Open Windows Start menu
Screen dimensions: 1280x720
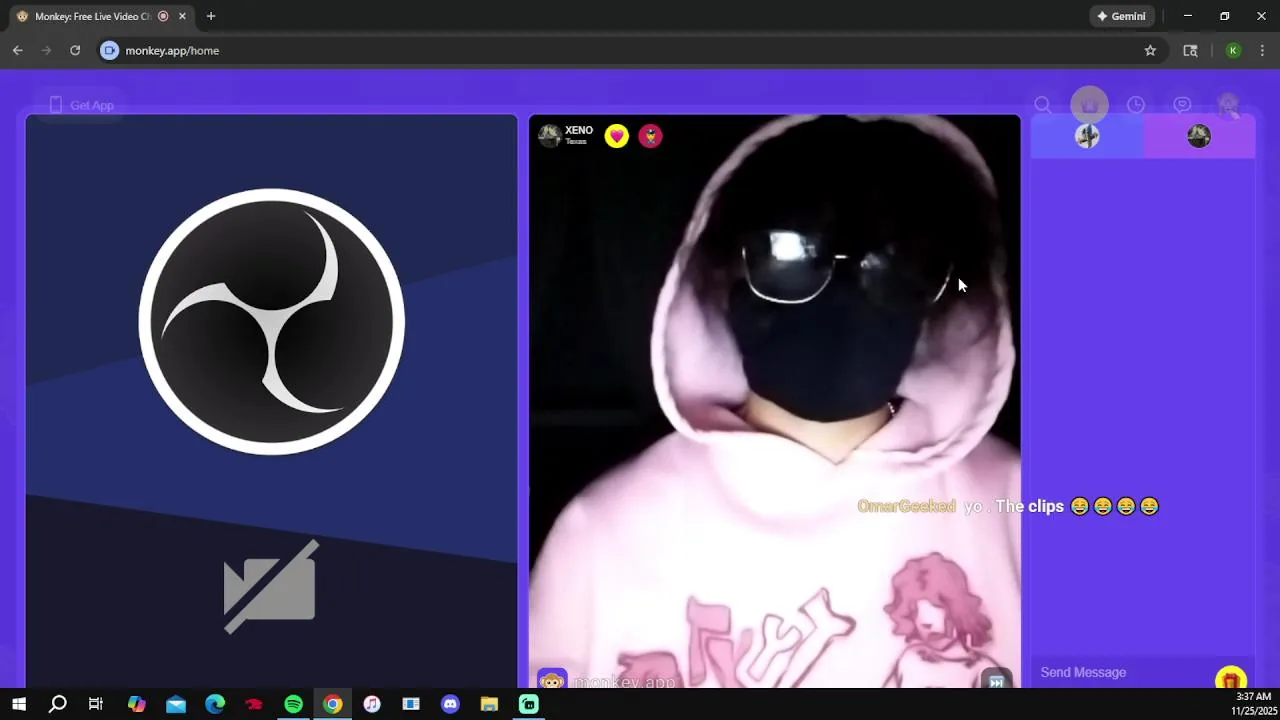tap(18, 705)
